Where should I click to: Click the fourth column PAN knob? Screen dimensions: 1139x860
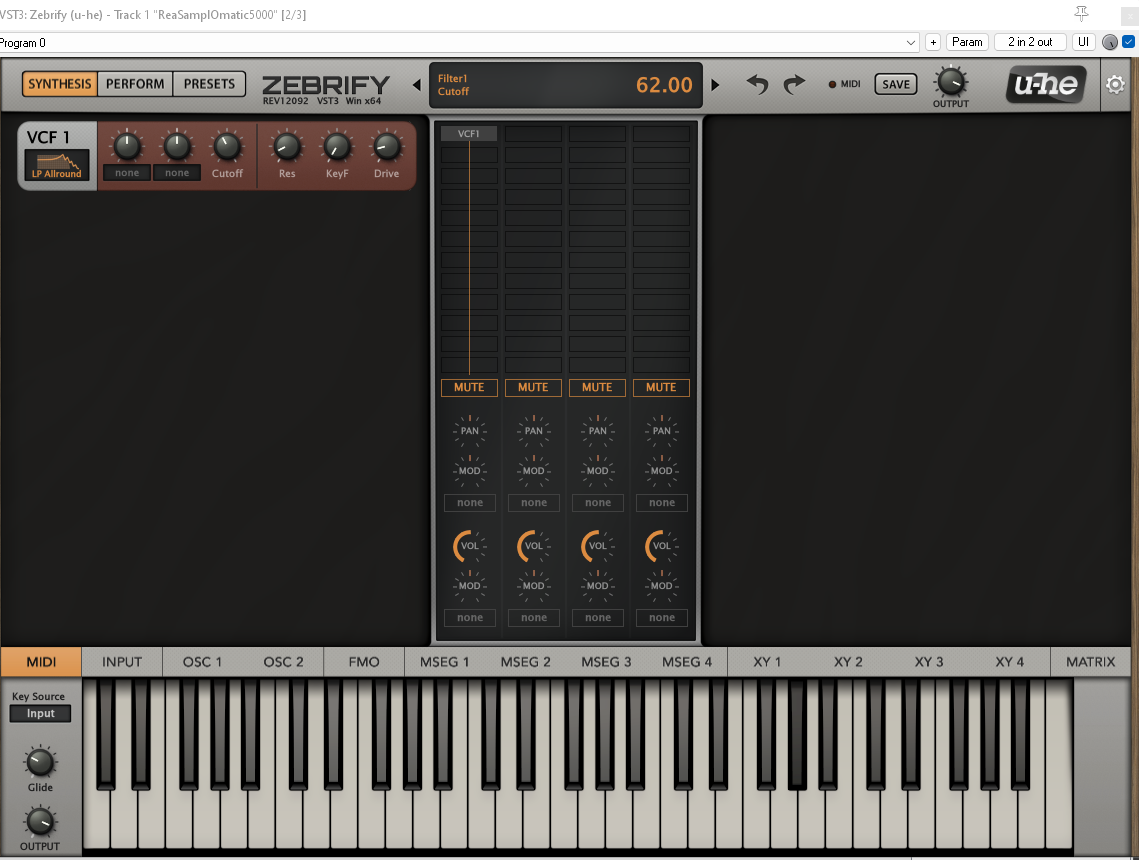click(x=662, y=431)
